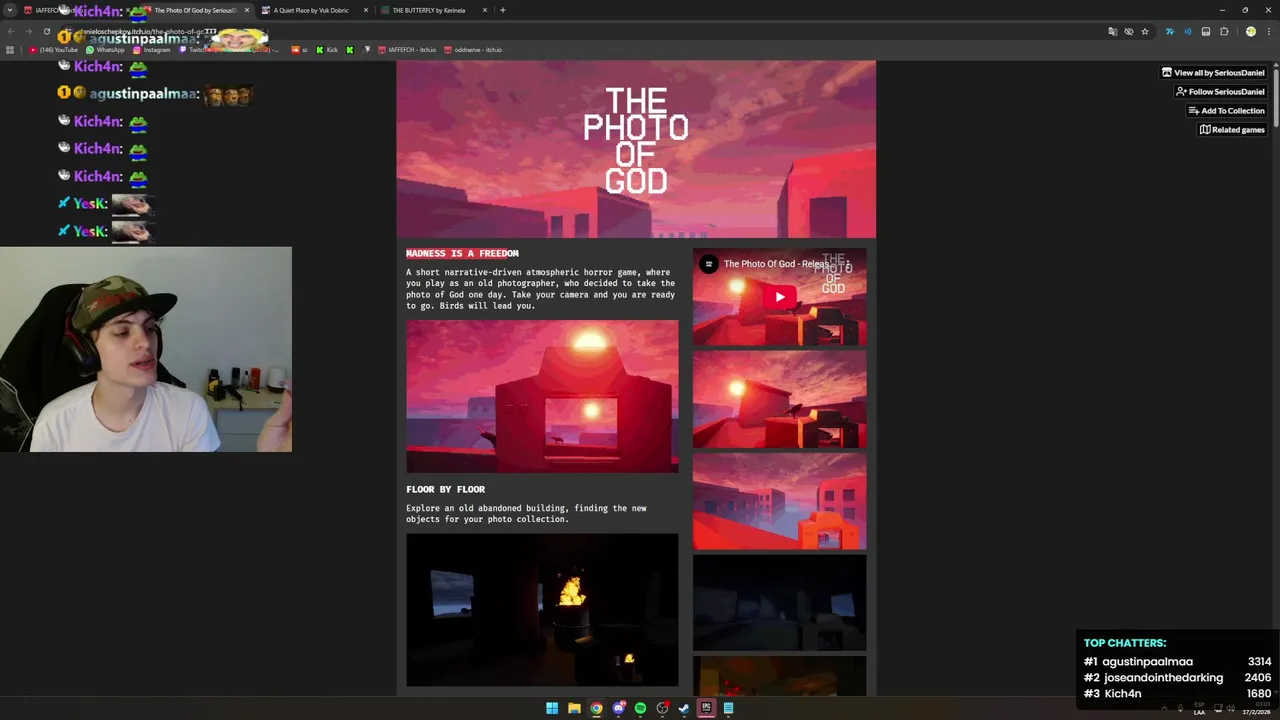Click the Discord taskbar icon
The image size is (1280, 720).
coord(618,708)
